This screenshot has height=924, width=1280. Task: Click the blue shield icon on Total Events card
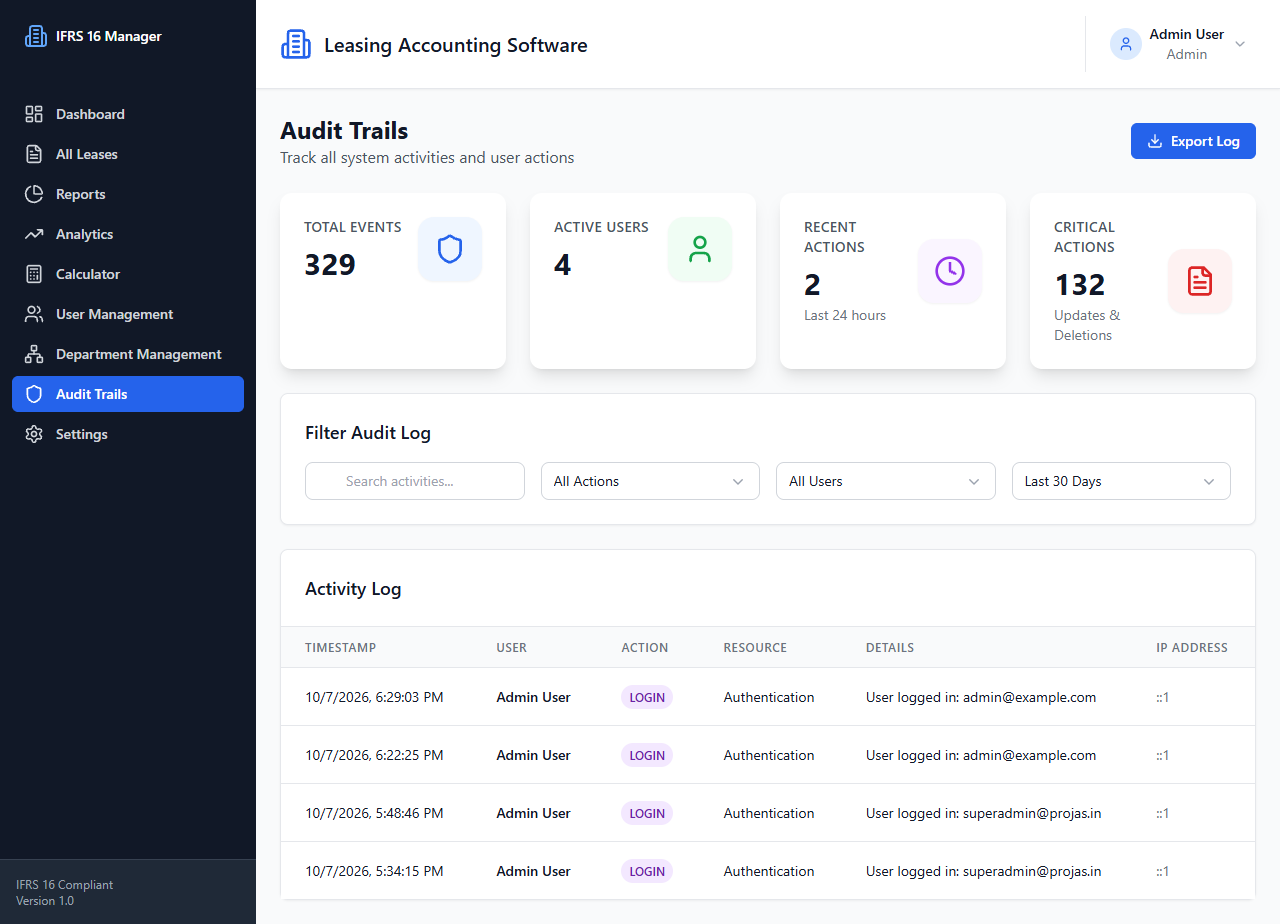coord(450,250)
